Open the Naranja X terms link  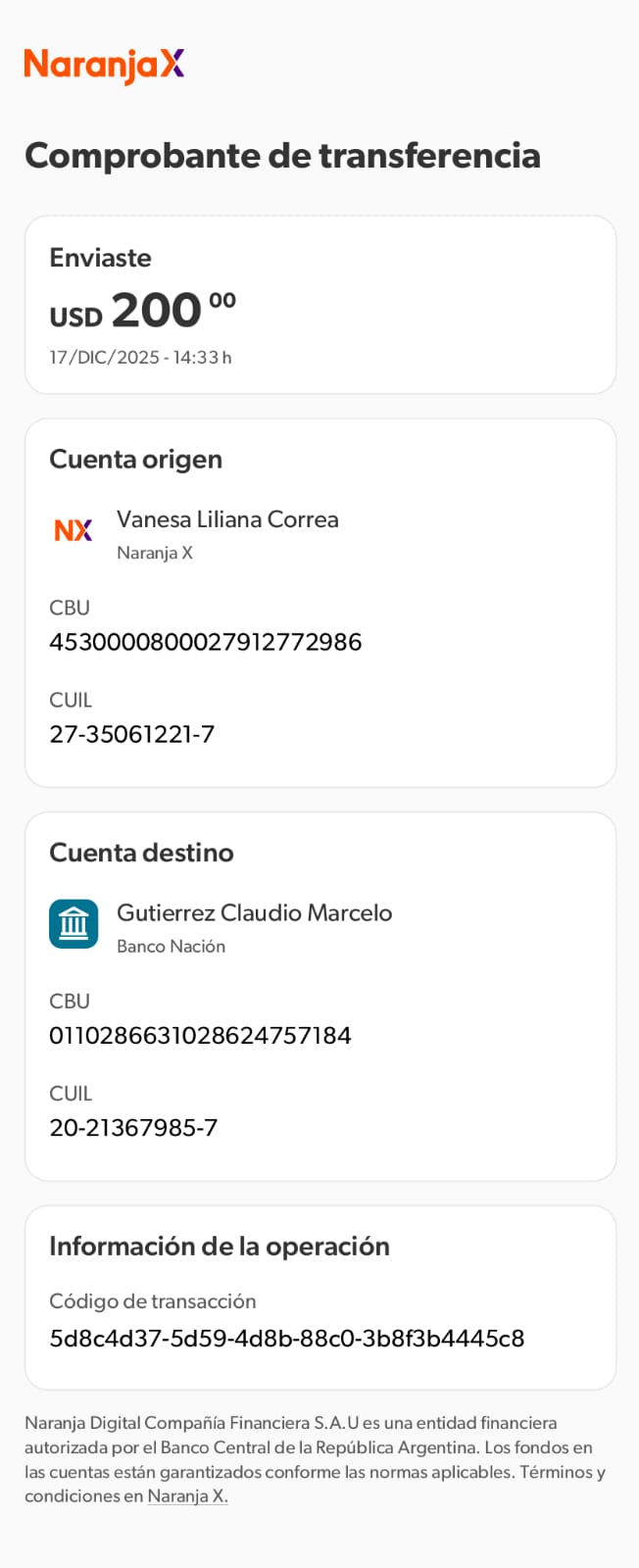point(187,1496)
